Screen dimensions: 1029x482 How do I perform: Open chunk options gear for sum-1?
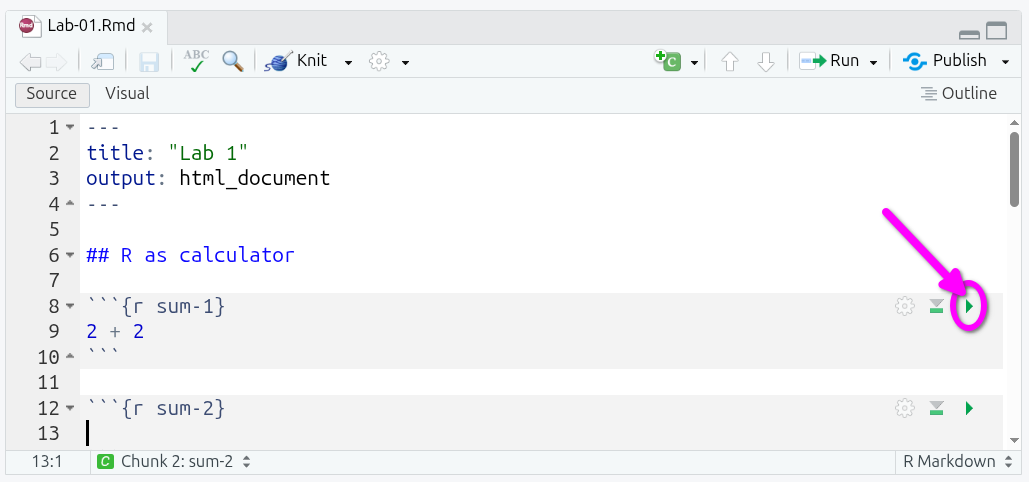tap(904, 307)
